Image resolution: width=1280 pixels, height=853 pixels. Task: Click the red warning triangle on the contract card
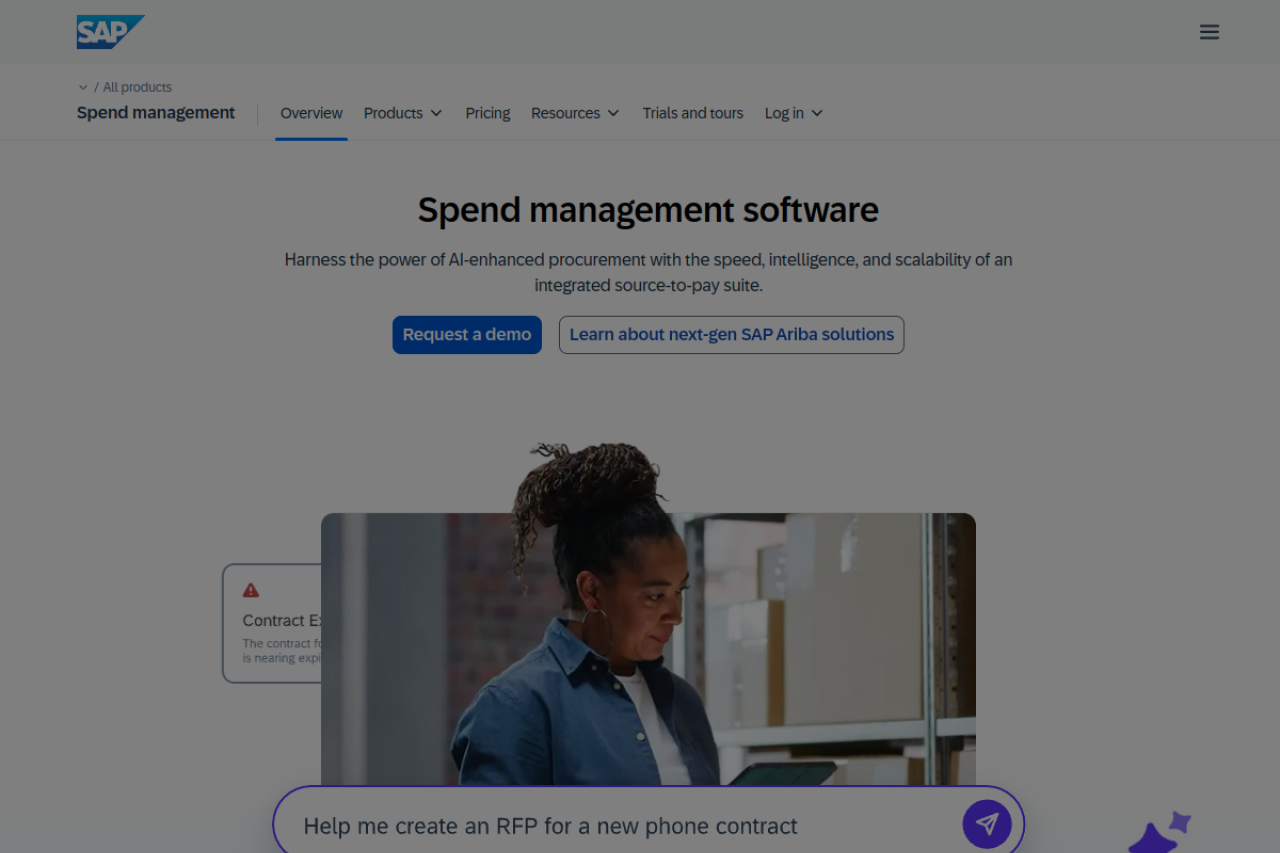pos(251,591)
